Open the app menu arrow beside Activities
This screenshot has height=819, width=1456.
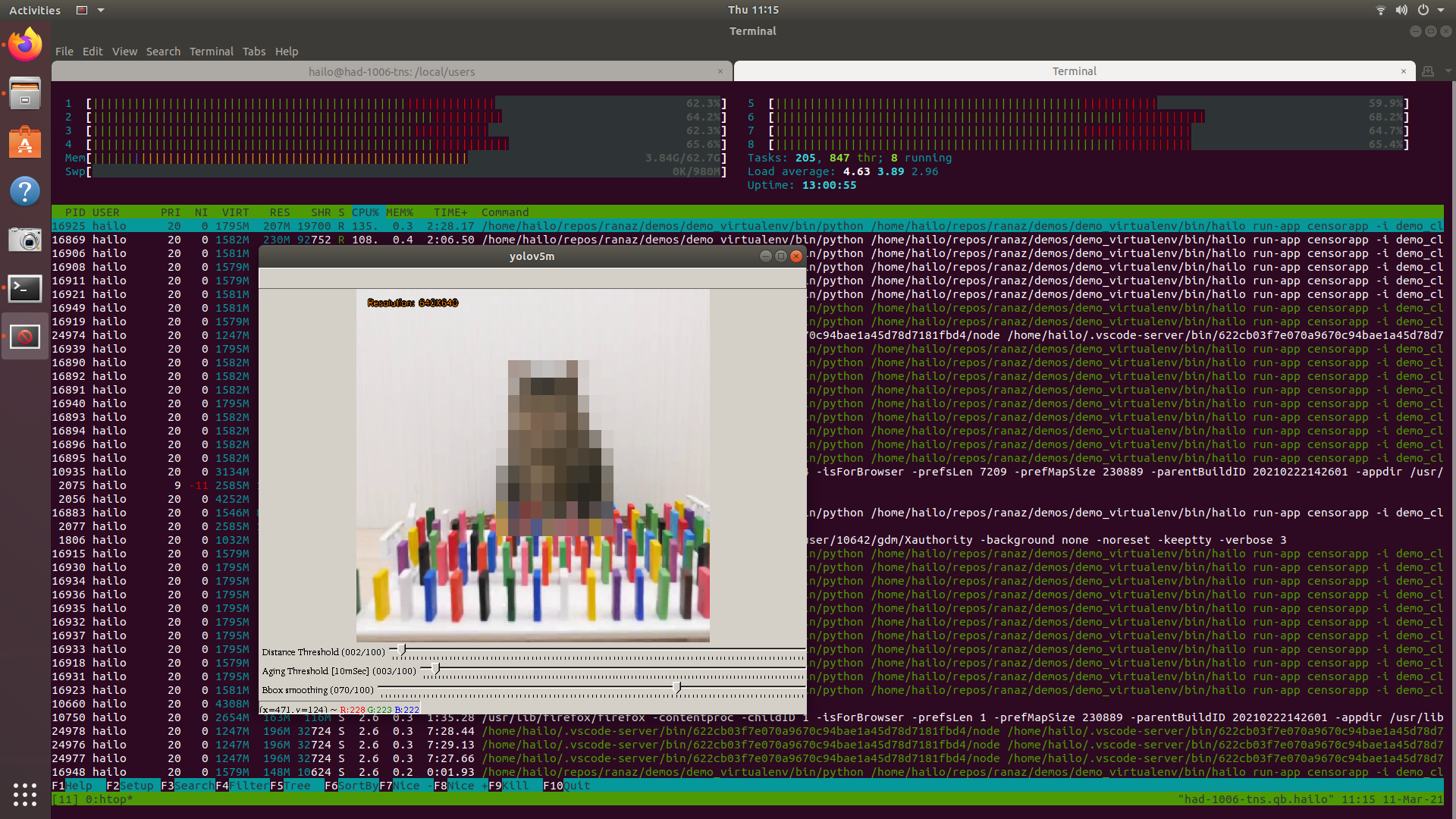[101, 10]
